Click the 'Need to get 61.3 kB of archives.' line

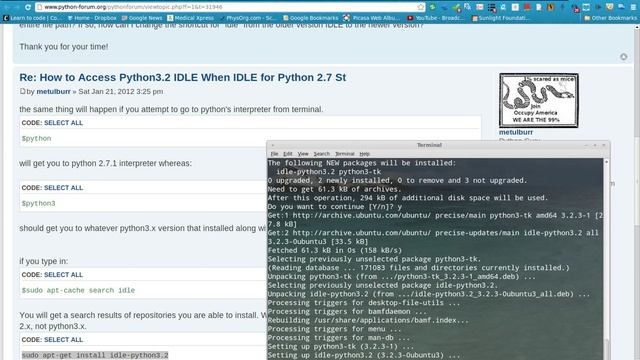(335, 189)
